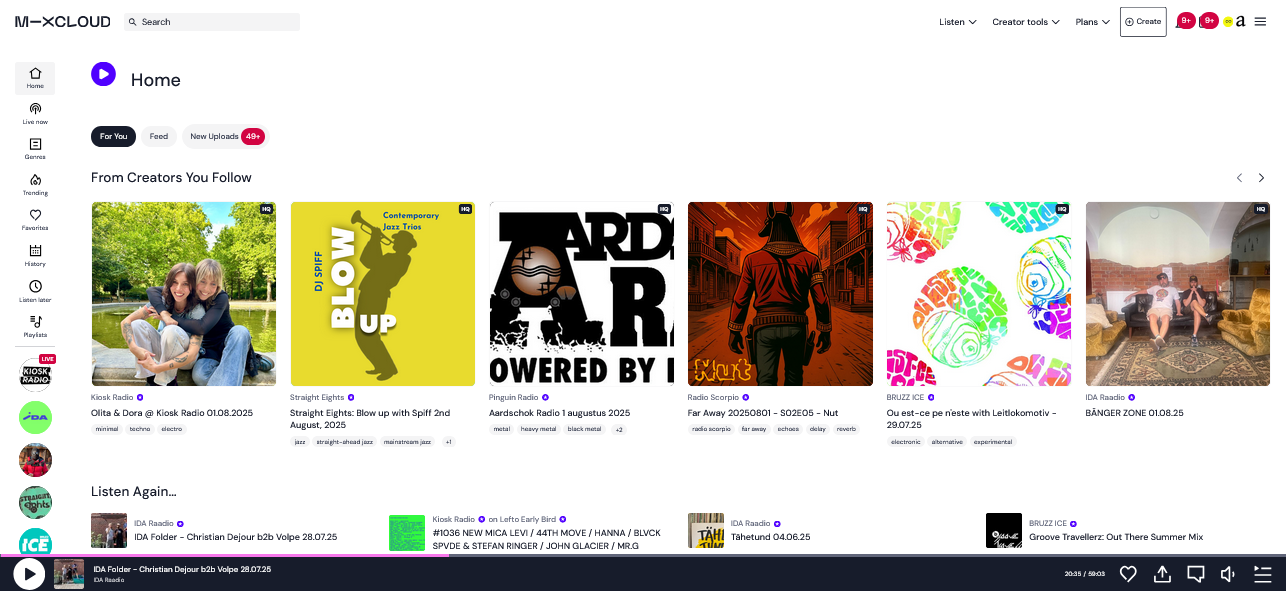Open Straight Eights: Blow up show title
The width and height of the screenshot is (1286, 591).
click(x=370, y=418)
